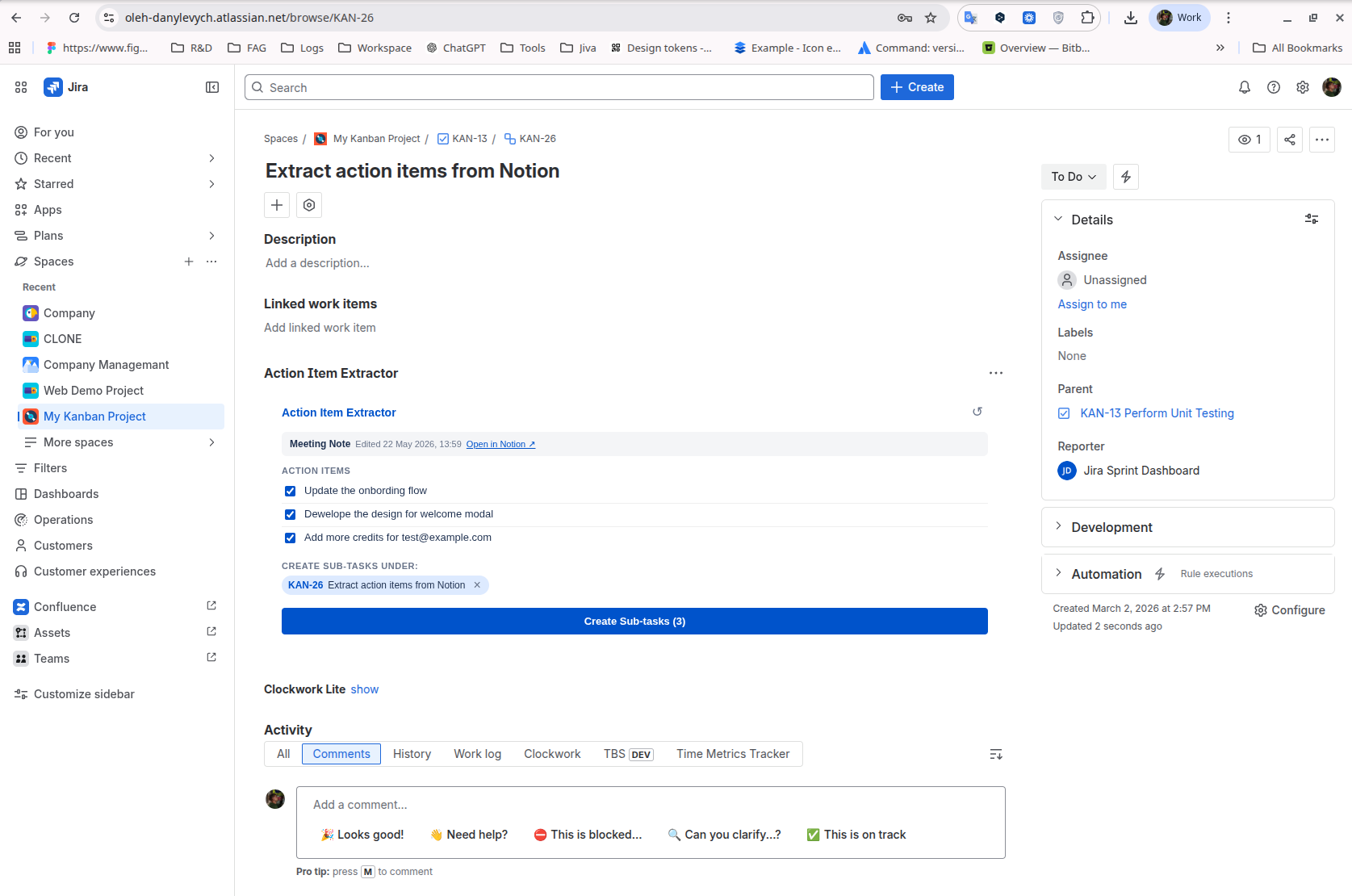Expand More spaces in the sidebar
This screenshot has height=896, width=1352.
coord(211,442)
